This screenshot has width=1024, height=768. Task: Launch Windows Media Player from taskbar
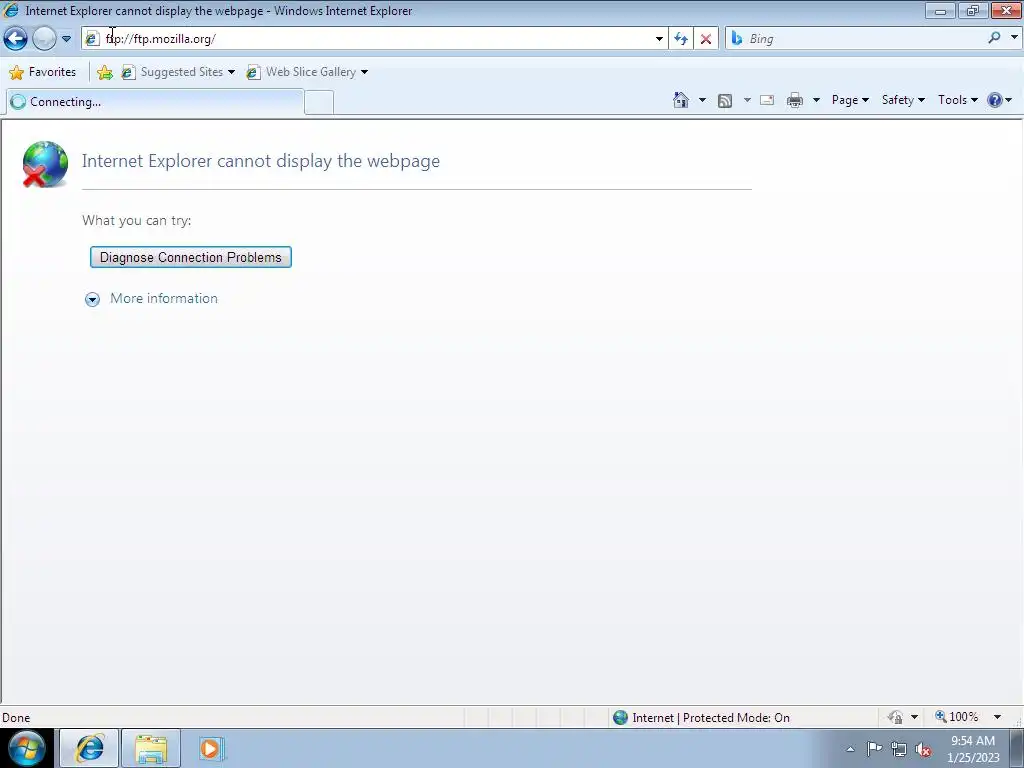(211, 748)
